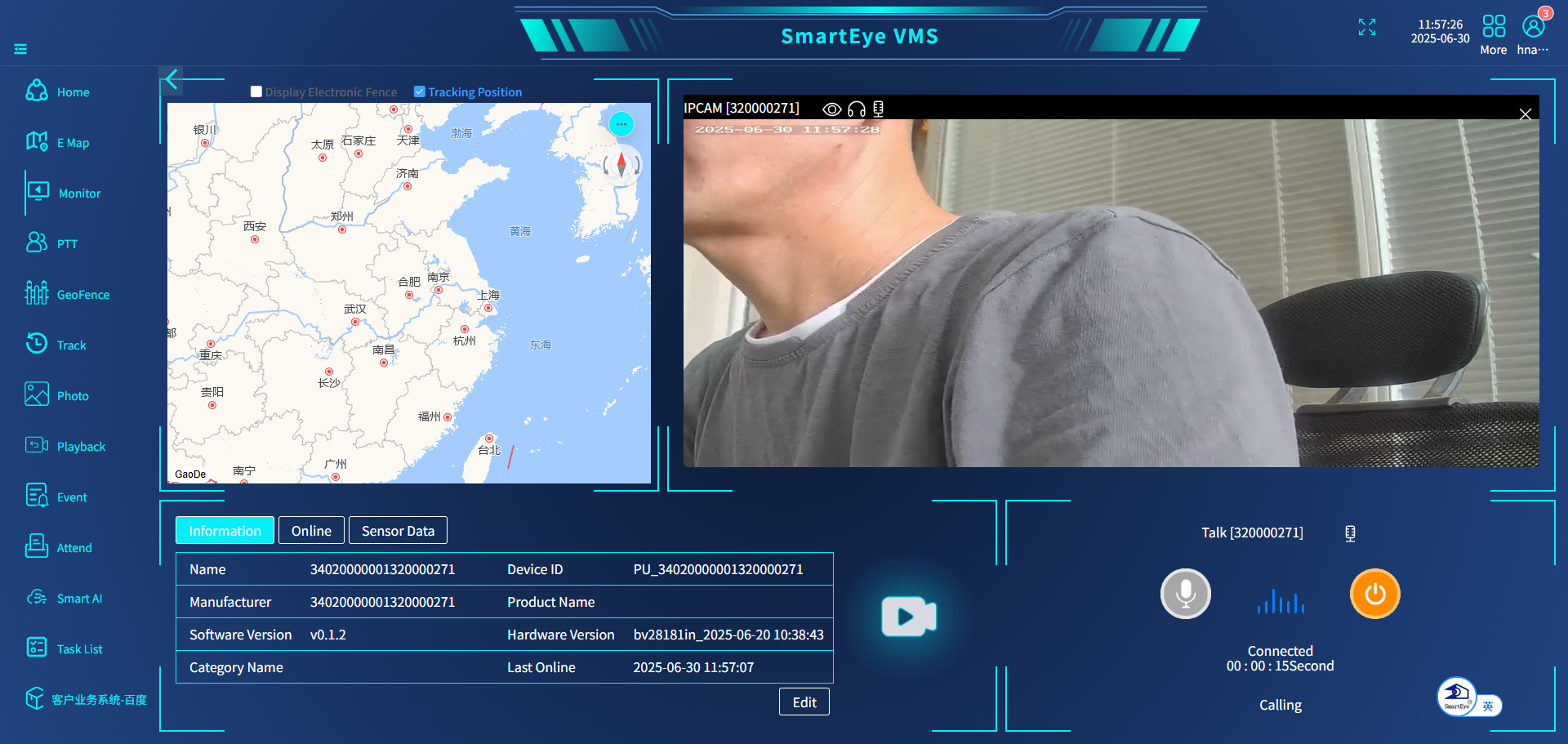Click the gray microphone talk button

pos(1185,594)
